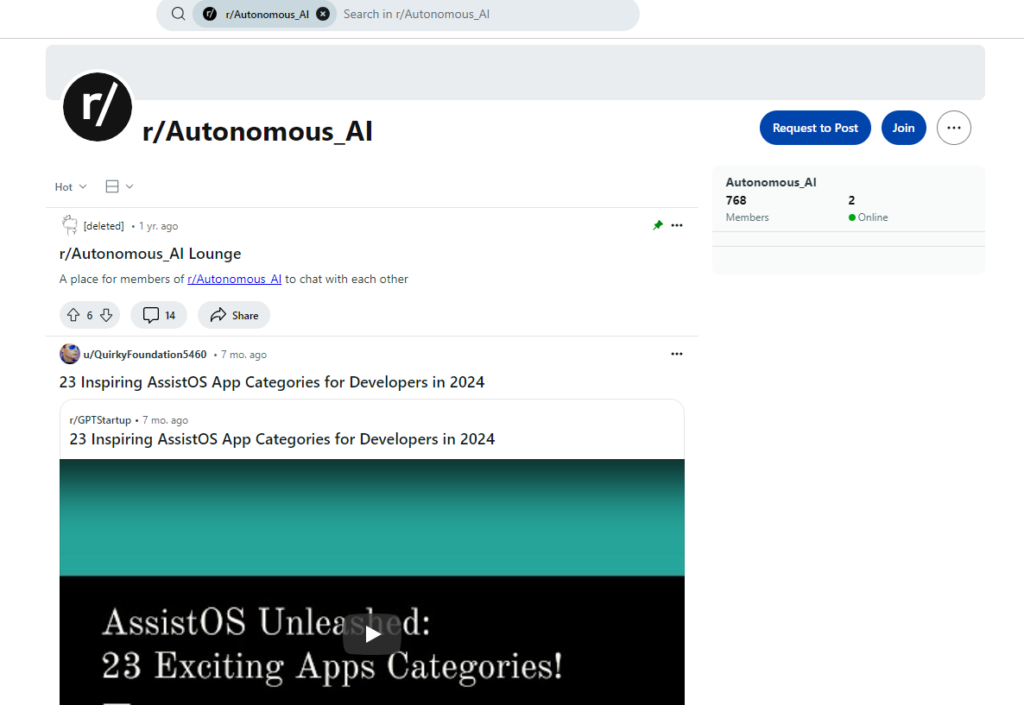Click the search magnifier icon
This screenshot has width=1024, height=705.
[x=178, y=14]
